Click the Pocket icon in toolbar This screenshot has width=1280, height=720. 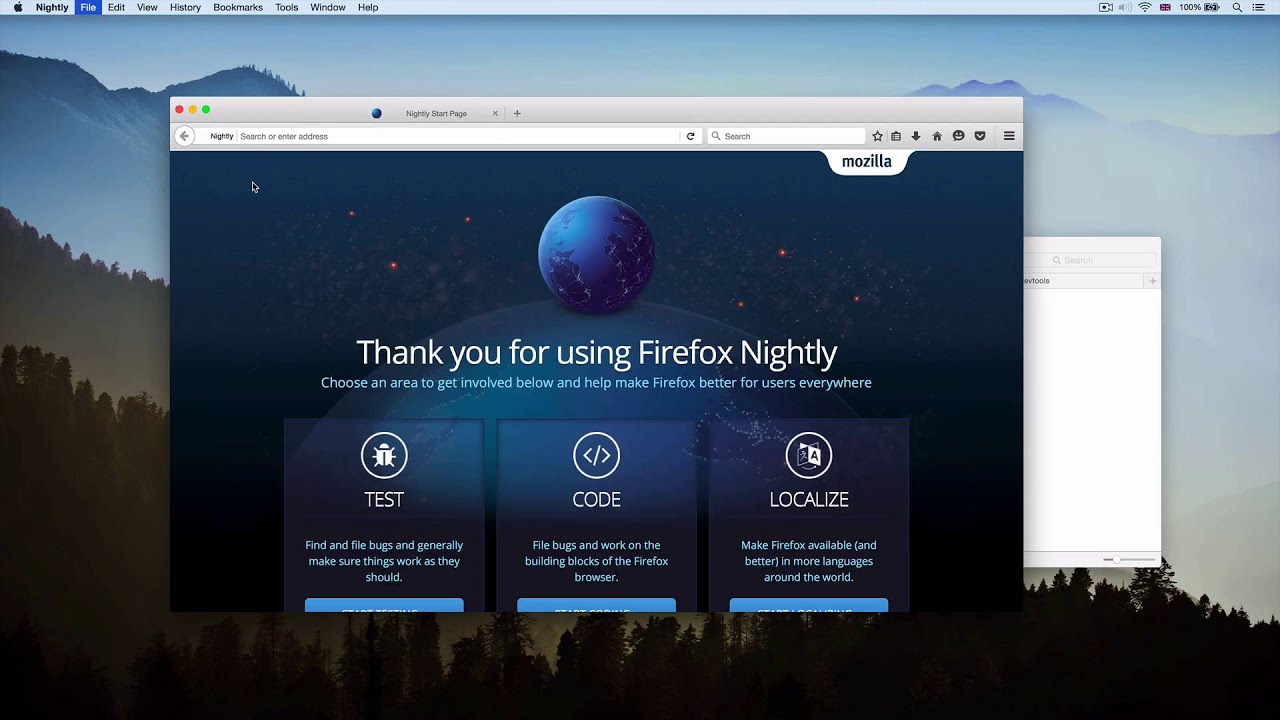pos(980,136)
